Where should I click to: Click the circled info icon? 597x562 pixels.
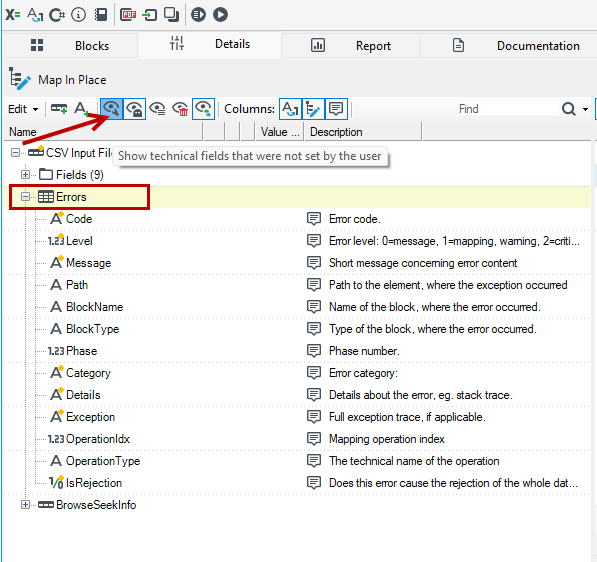click(x=79, y=15)
